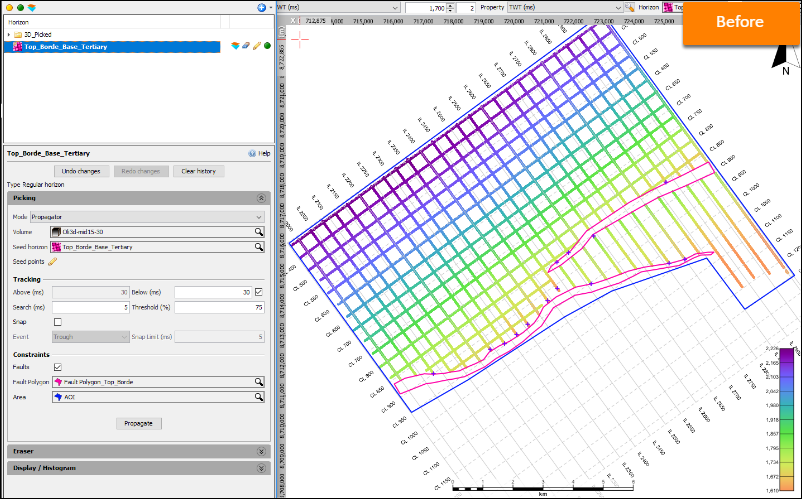This screenshot has height=499, width=802.
Task: Click the Seed horizon field showing Top_Borde_Base_Tertiary
Action: point(158,247)
